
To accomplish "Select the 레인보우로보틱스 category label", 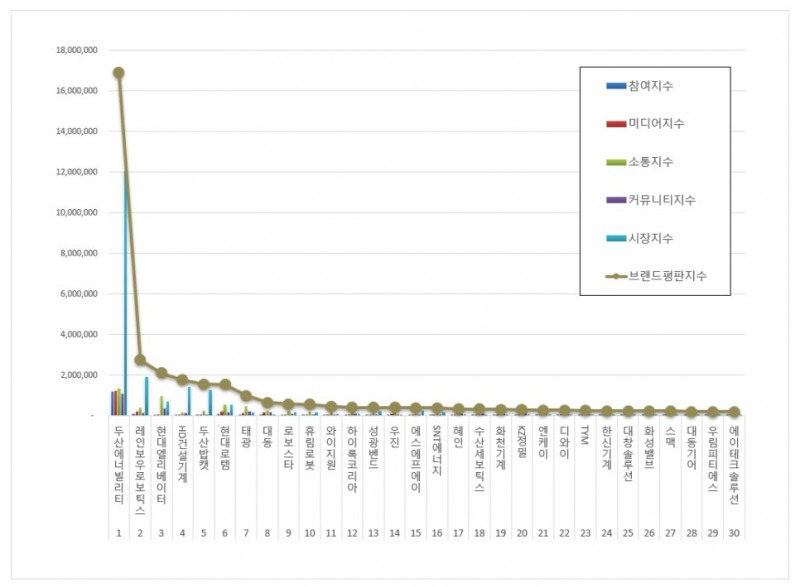I will tap(140, 470).
